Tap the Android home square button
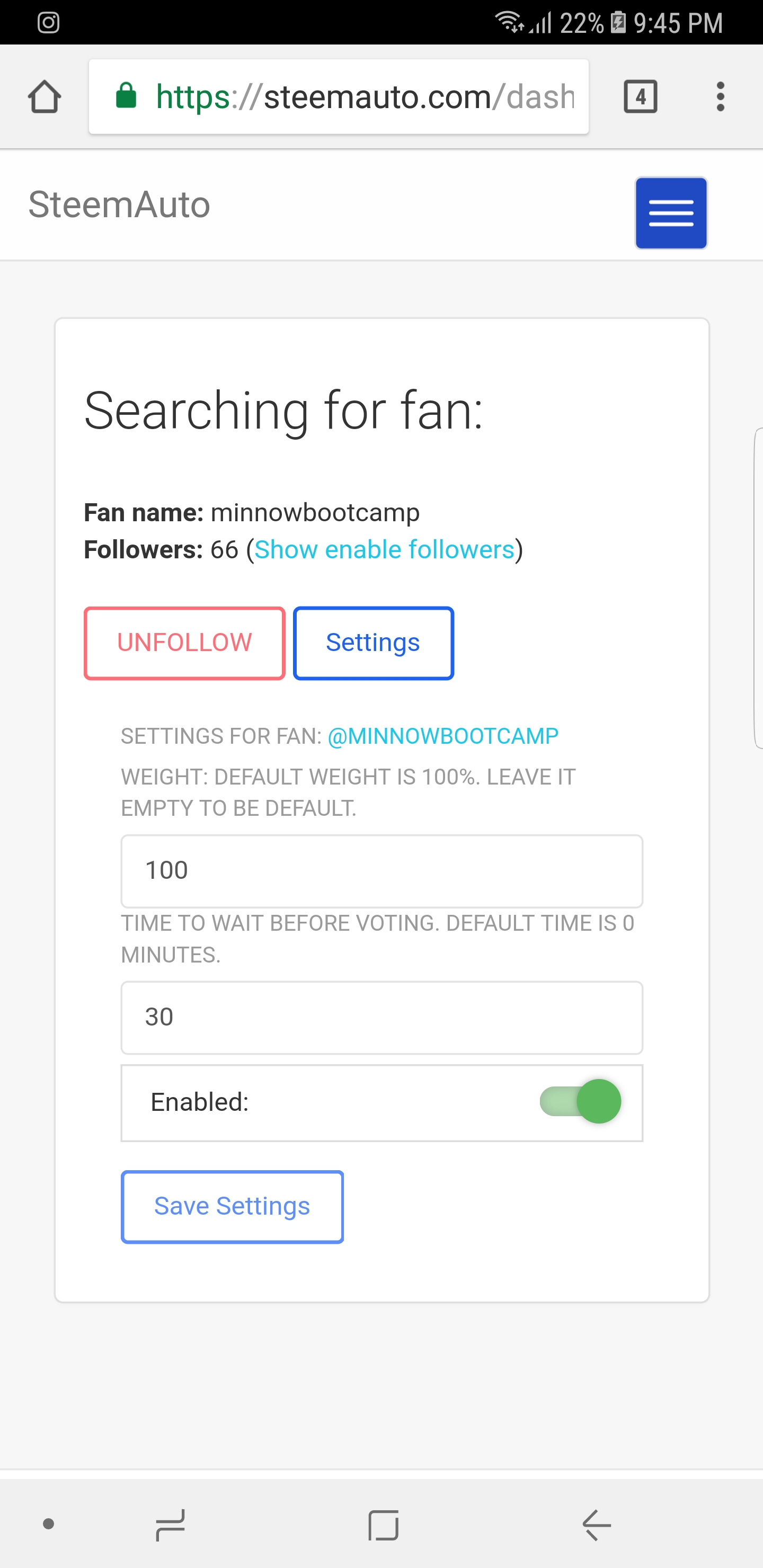Image resolution: width=763 pixels, height=1568 pixels. point(383,1524)
